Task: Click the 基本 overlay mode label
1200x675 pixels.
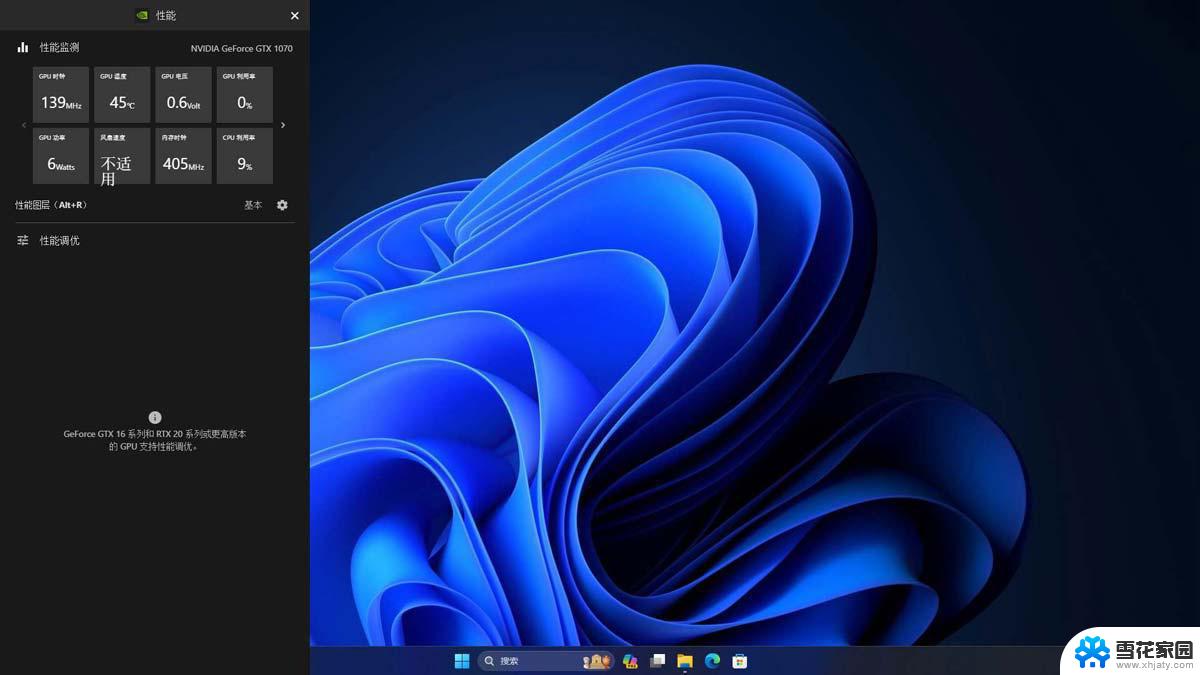Action: click(x=253, y=205)
